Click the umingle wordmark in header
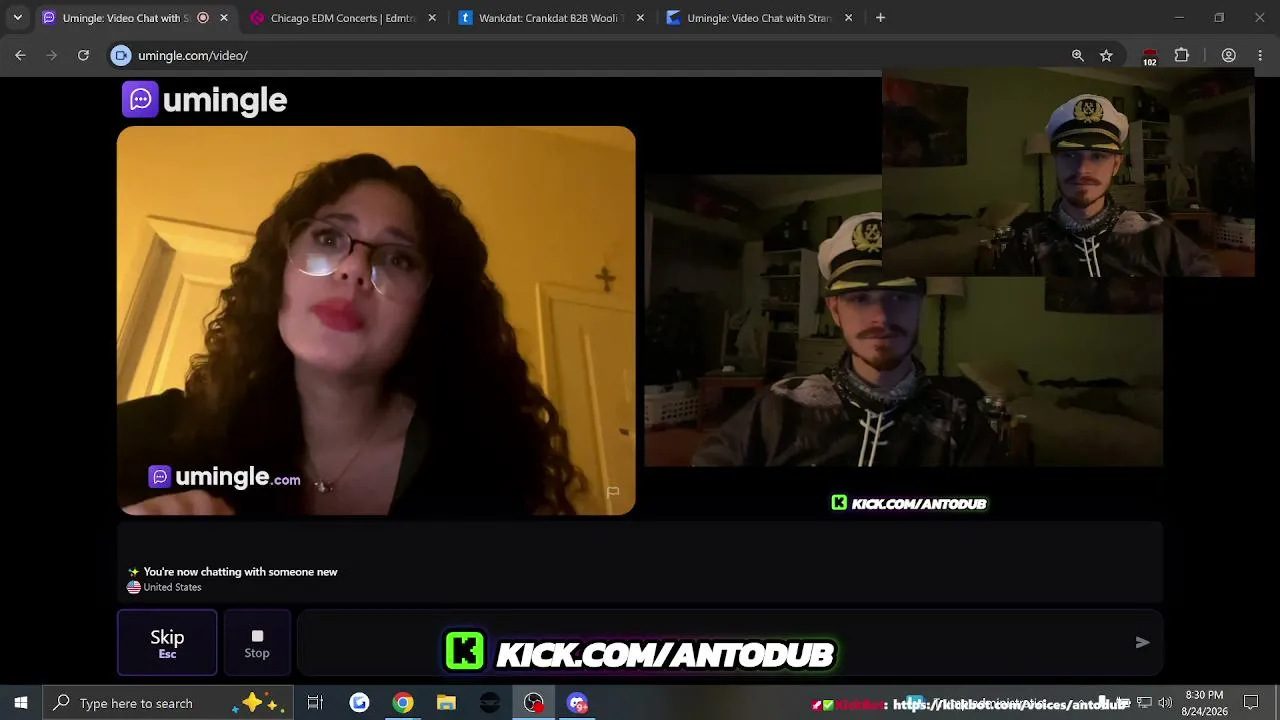 pos(225,100)
